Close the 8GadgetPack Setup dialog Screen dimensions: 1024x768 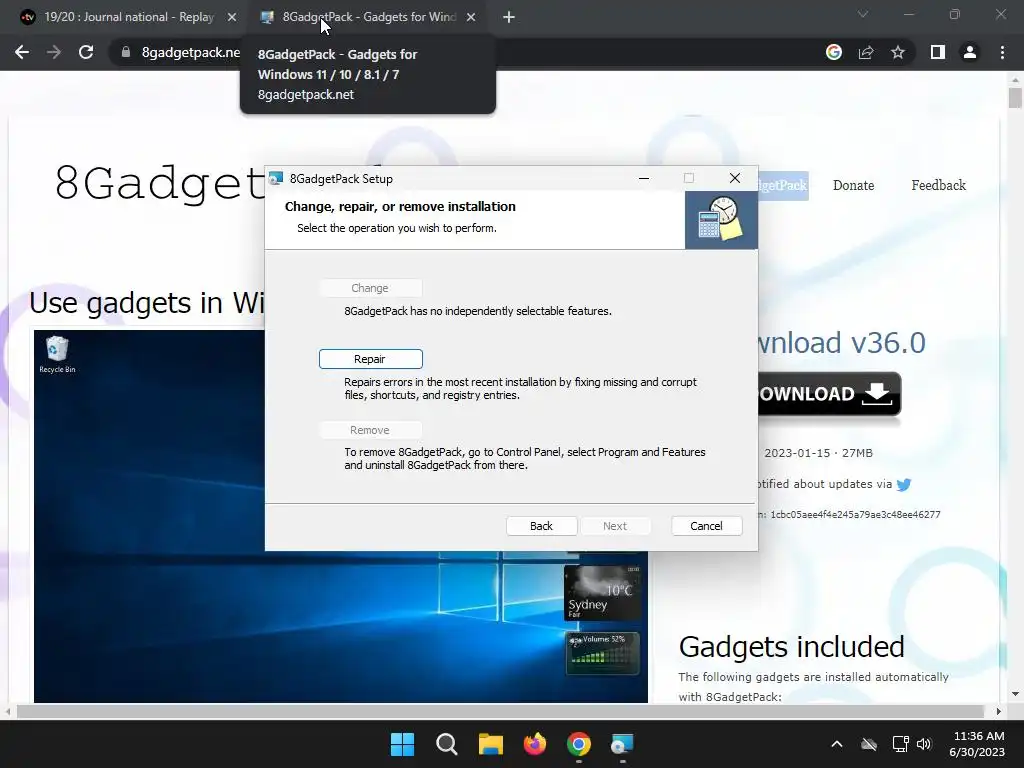735,178
